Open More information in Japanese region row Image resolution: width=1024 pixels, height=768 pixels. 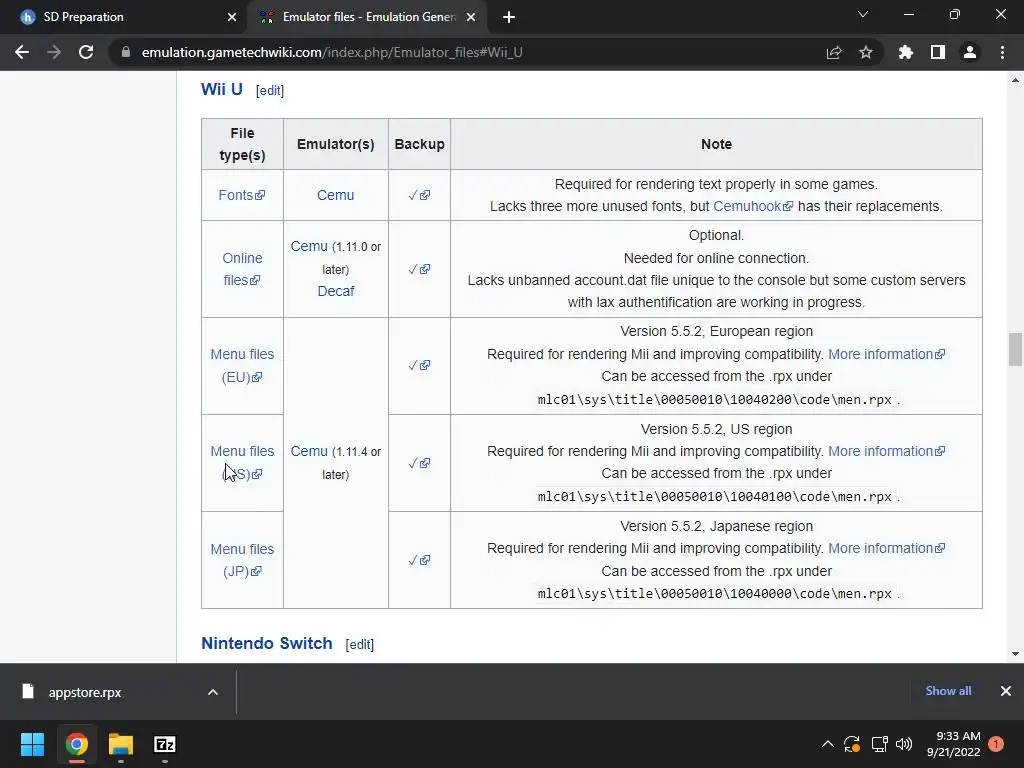pos(886,549)
